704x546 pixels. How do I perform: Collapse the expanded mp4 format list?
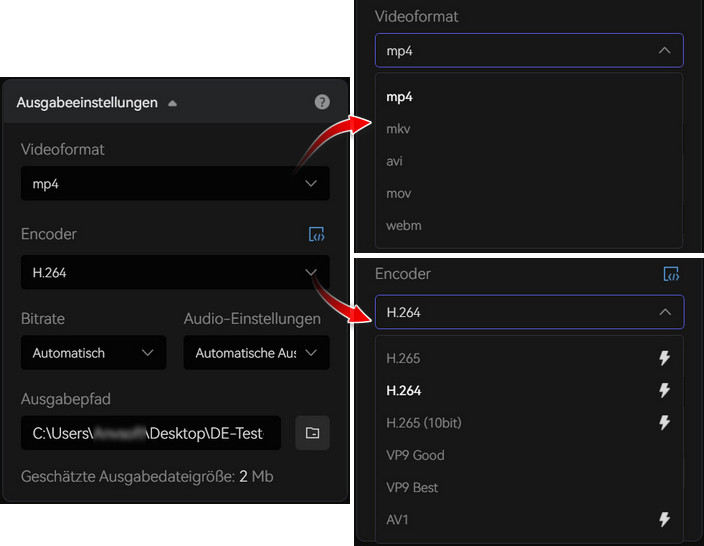pyautogui.click(x=529, y=50)
